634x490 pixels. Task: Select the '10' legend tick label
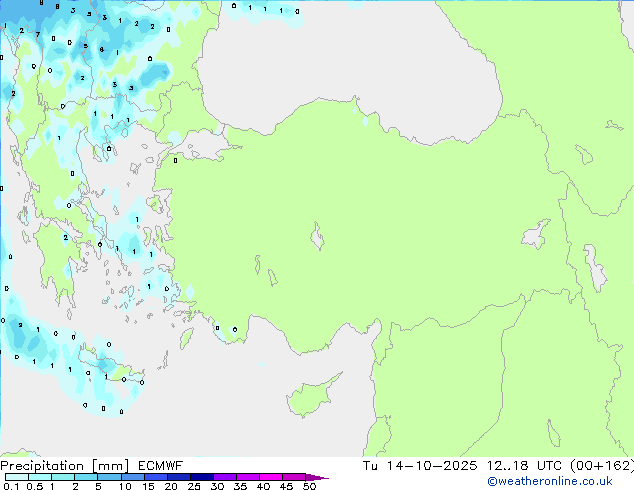point(125,486)
